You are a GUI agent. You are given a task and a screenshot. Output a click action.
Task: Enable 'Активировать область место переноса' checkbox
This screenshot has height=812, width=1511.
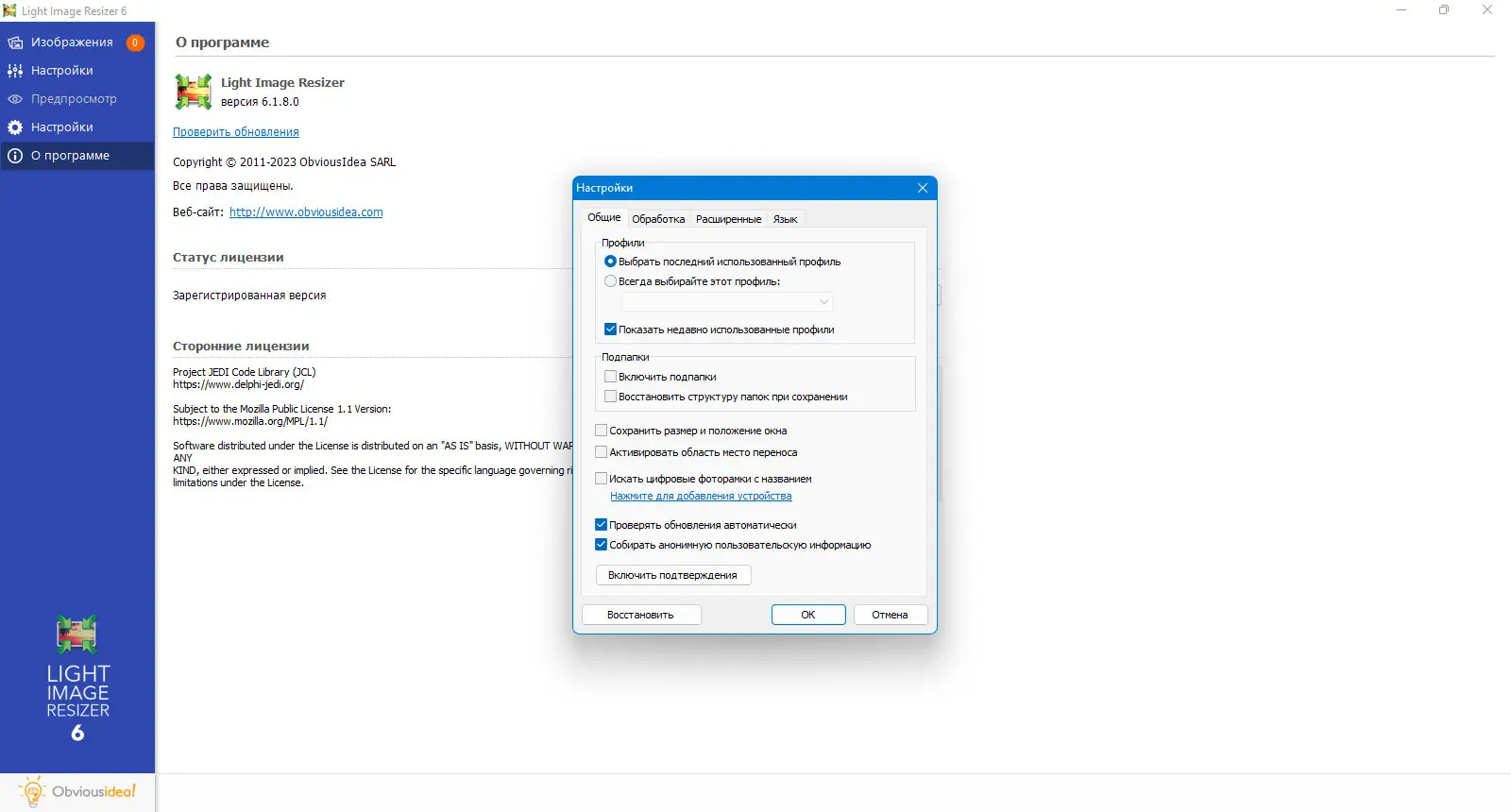coord(601,452)
